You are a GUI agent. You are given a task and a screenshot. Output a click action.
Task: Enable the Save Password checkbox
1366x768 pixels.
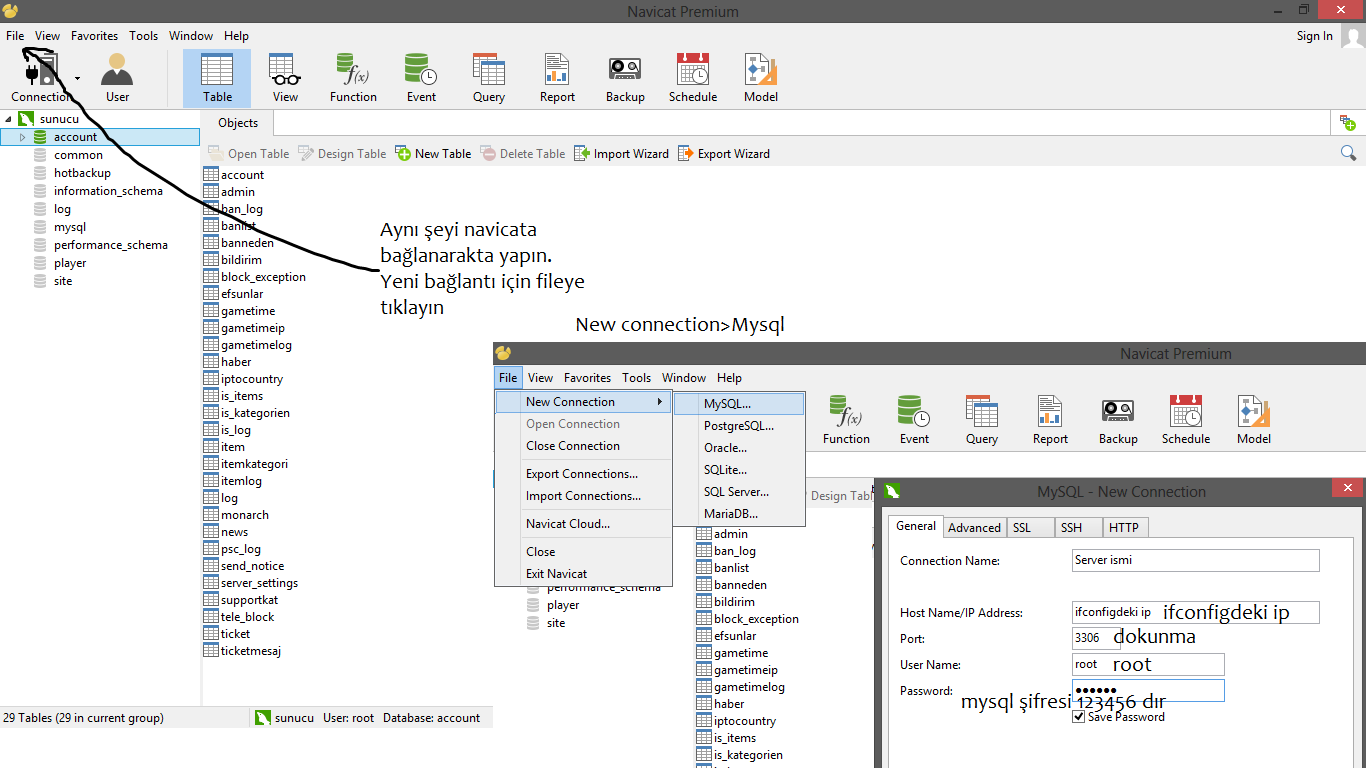(1078, 716)
